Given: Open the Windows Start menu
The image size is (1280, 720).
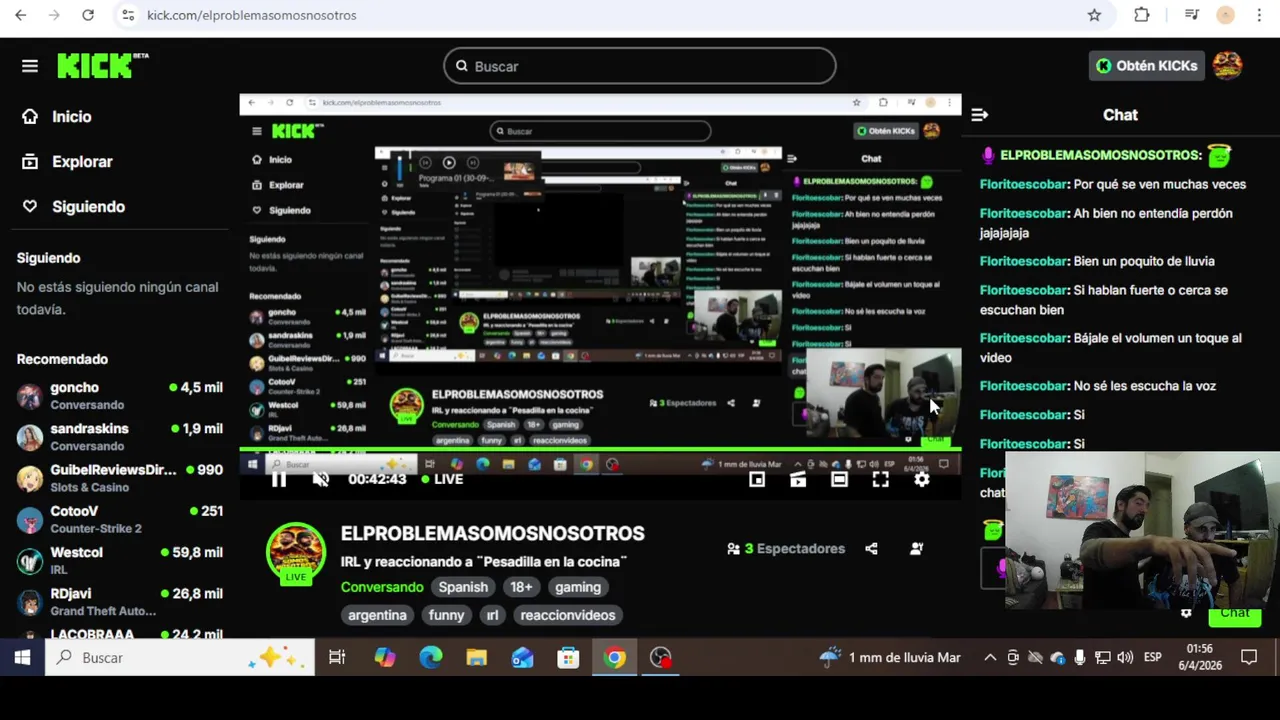Looking at the screenshot, I should click(22, 657).
